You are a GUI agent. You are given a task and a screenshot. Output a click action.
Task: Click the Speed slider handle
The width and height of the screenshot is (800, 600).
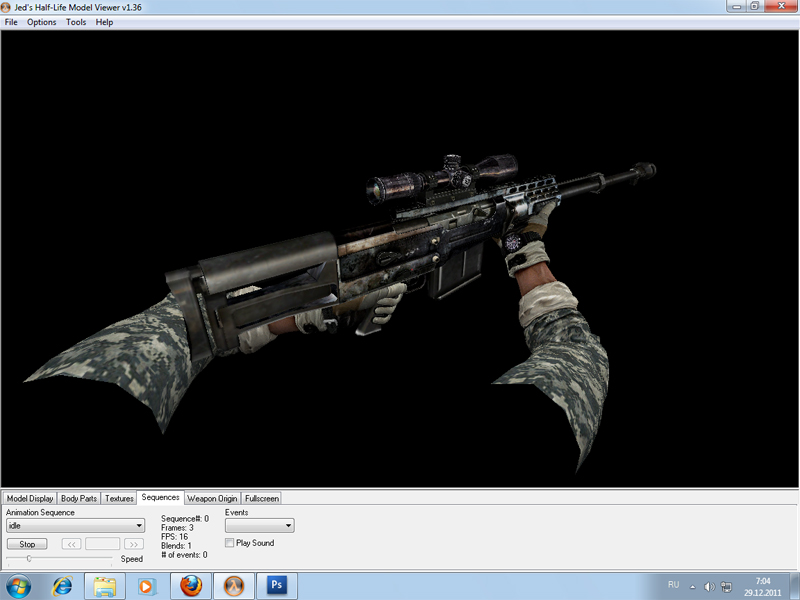[x=29, y=559]
